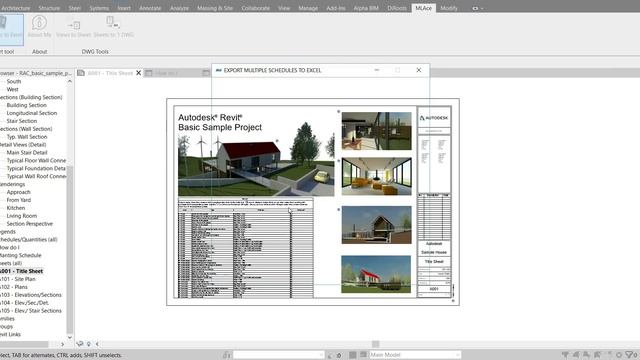This screenshot has width=640, height=360.
Task: Switch to the Systems ribbon tab
Action: 99,8
